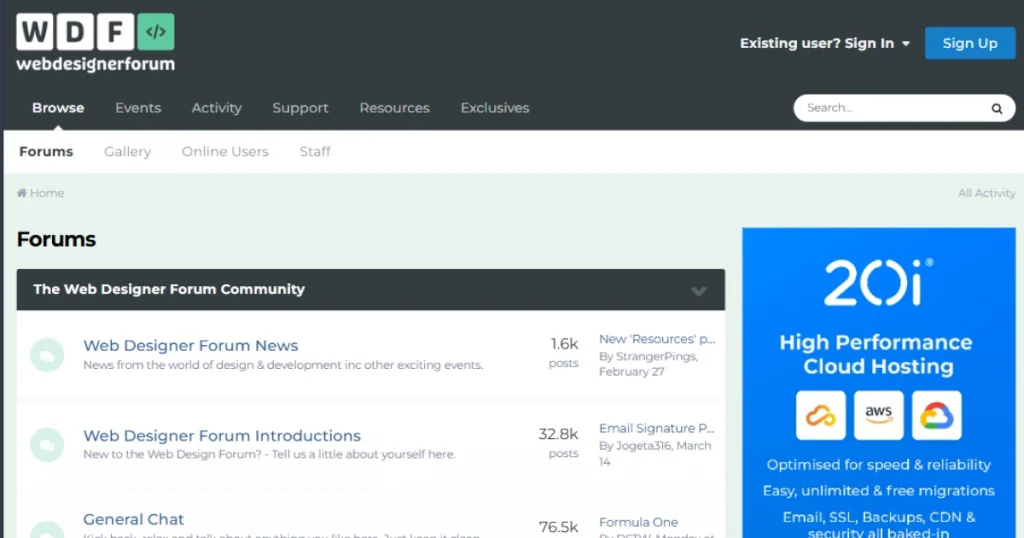Screen dimensions: 1024x538
Task: Open the Support menu
Action: [x=300, y=108]
